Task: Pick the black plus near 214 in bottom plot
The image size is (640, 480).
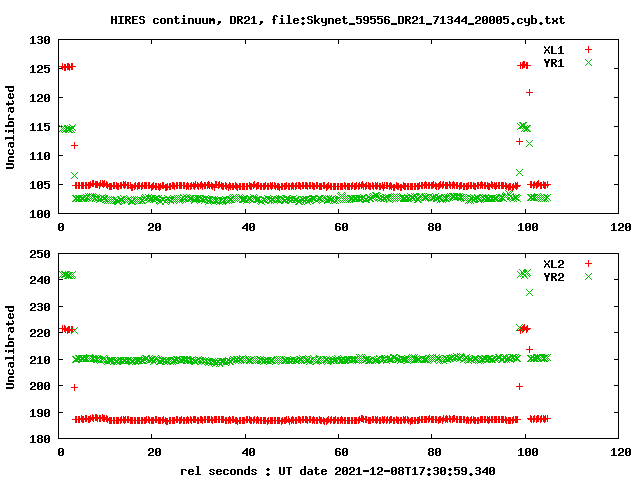Action: (529, 349)
